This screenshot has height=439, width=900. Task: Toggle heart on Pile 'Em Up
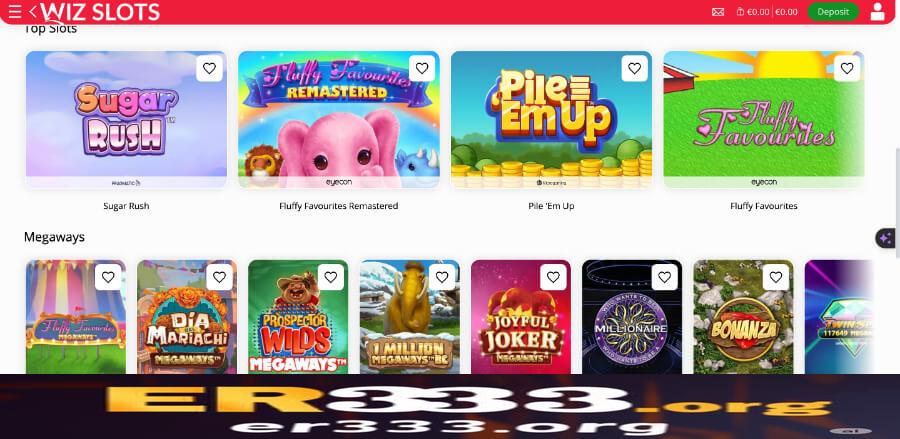click(x=634, y=69)
